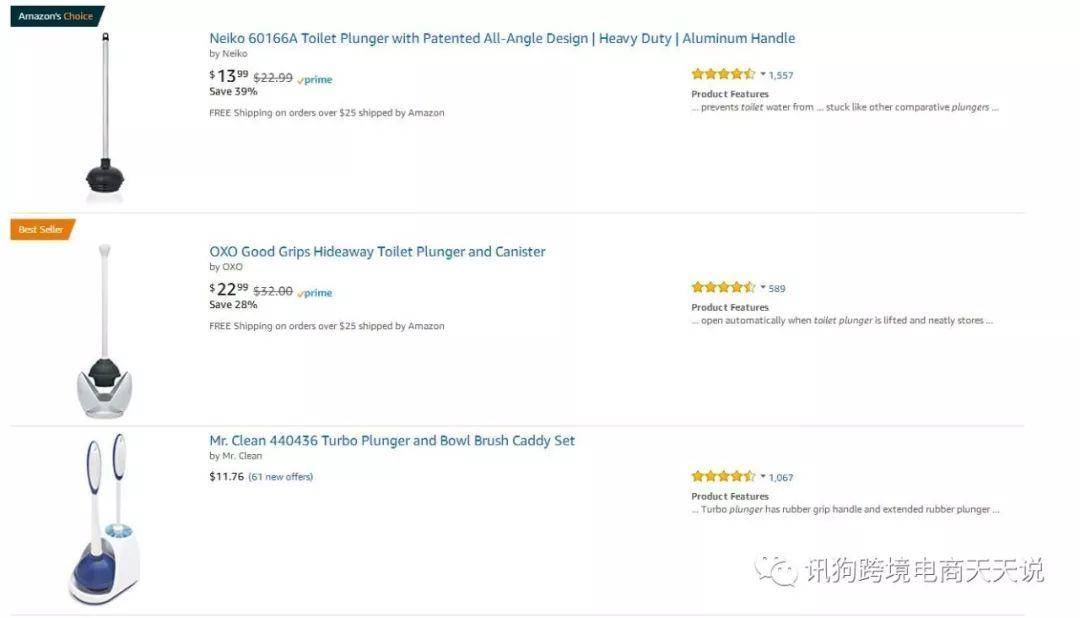Click the prime logo beside OXO's $22.99 price
Screen dimensions: 1080x618
coord(315,293)
